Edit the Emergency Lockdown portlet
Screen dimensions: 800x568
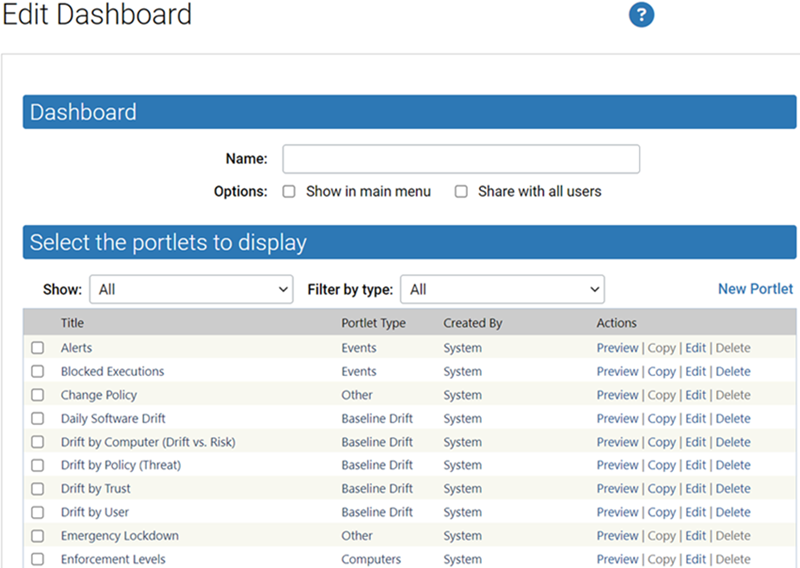pos(695,536)
